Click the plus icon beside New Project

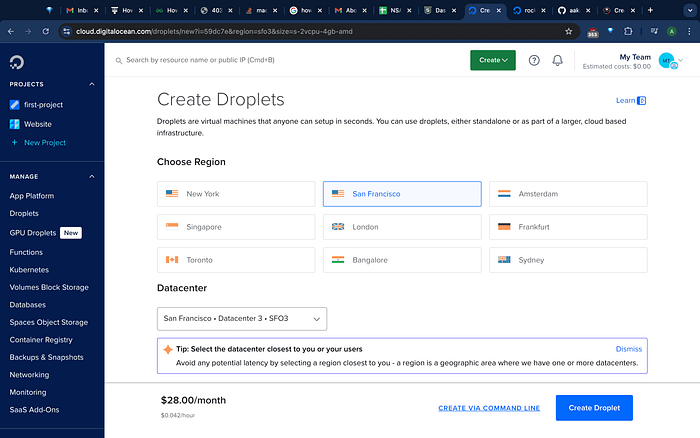(14, 142)
